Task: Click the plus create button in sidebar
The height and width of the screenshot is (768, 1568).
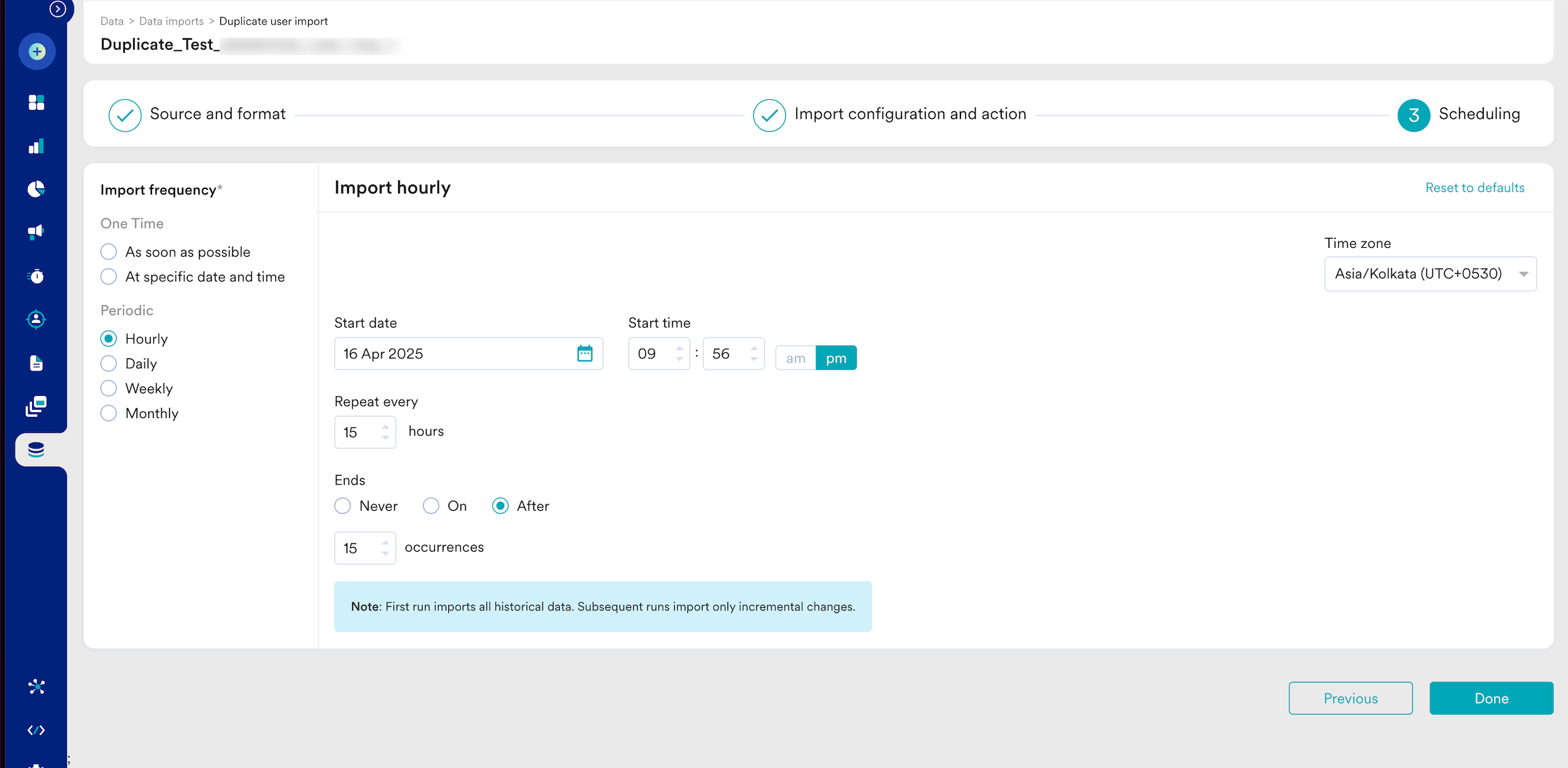Action: click(x=37, y=51)
